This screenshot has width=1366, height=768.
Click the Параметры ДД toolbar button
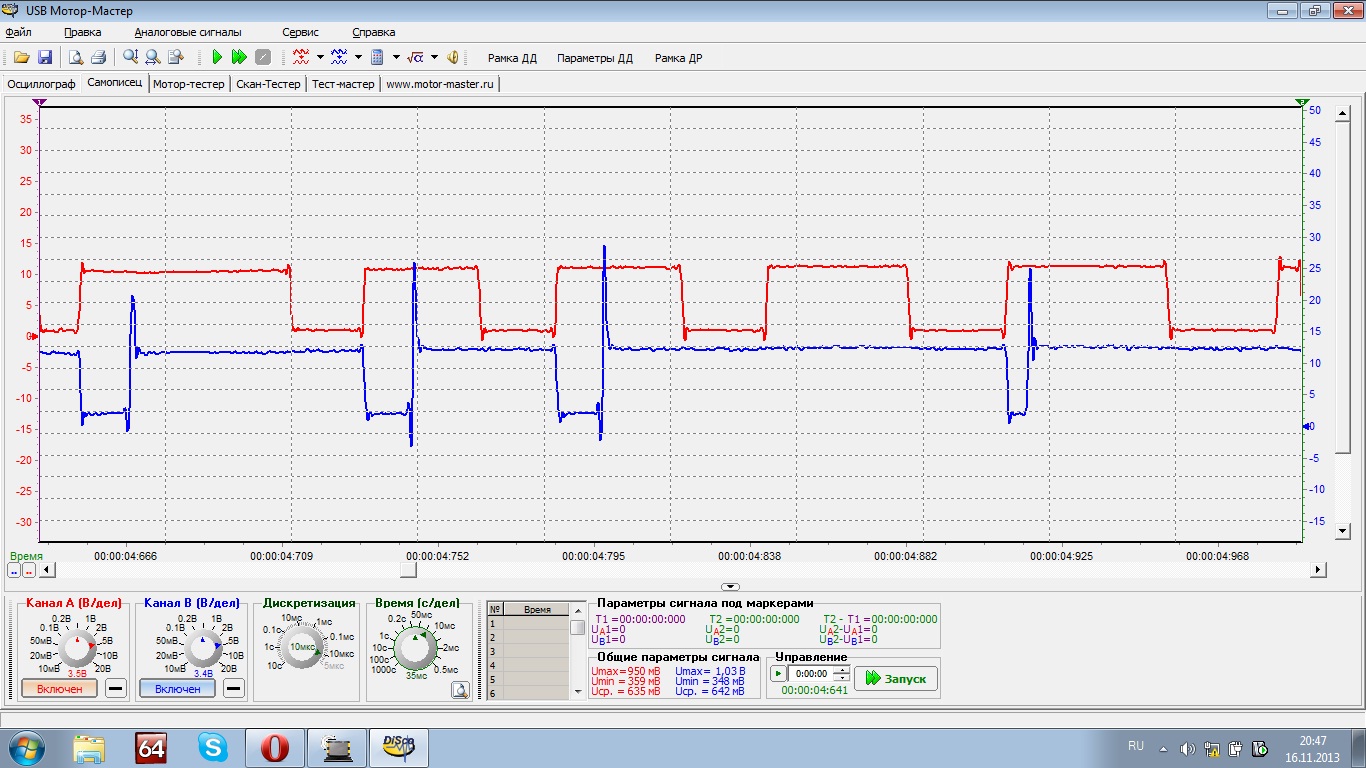(x=595, y=58)
